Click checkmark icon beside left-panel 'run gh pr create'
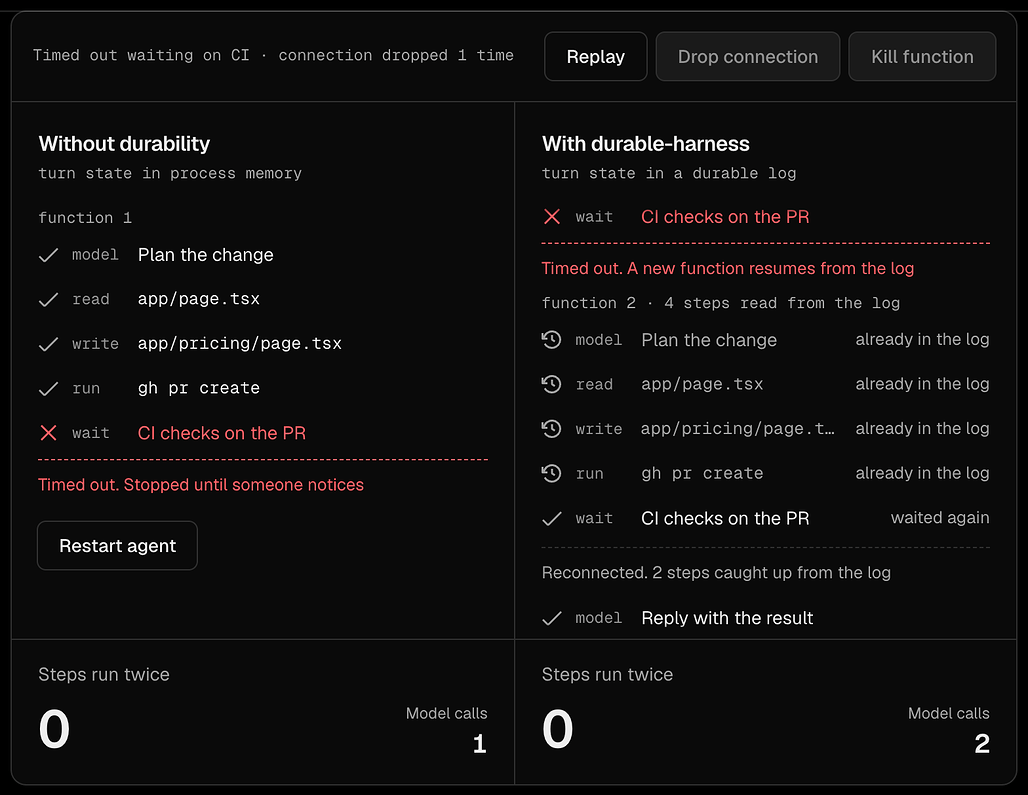 point(49,389)
